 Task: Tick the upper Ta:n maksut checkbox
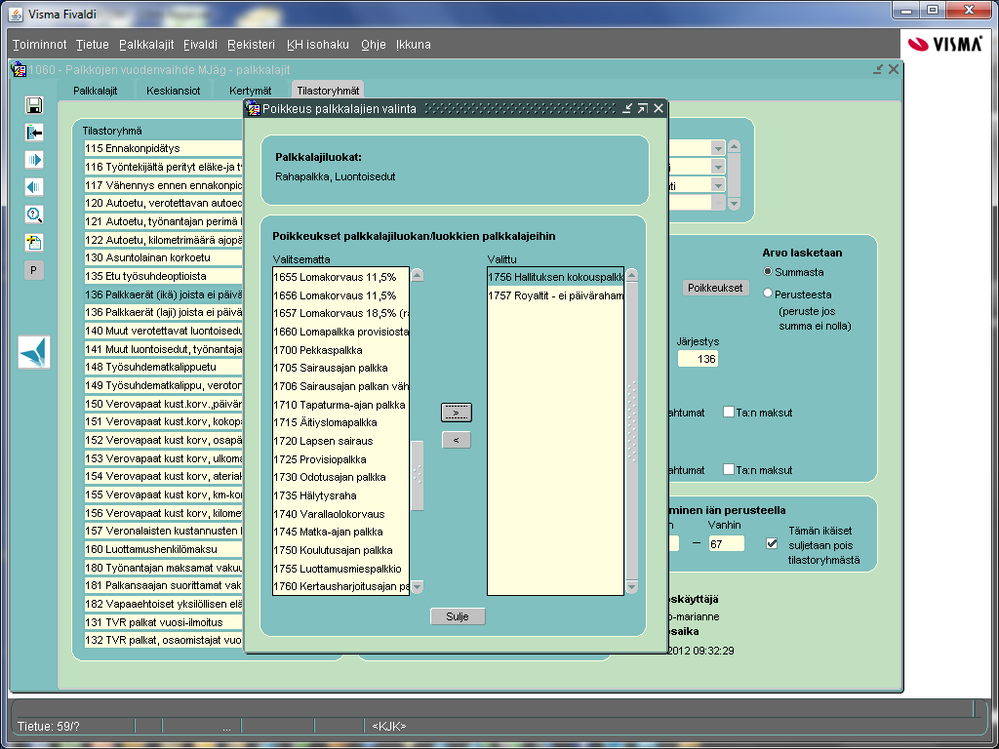click(729, 412)
